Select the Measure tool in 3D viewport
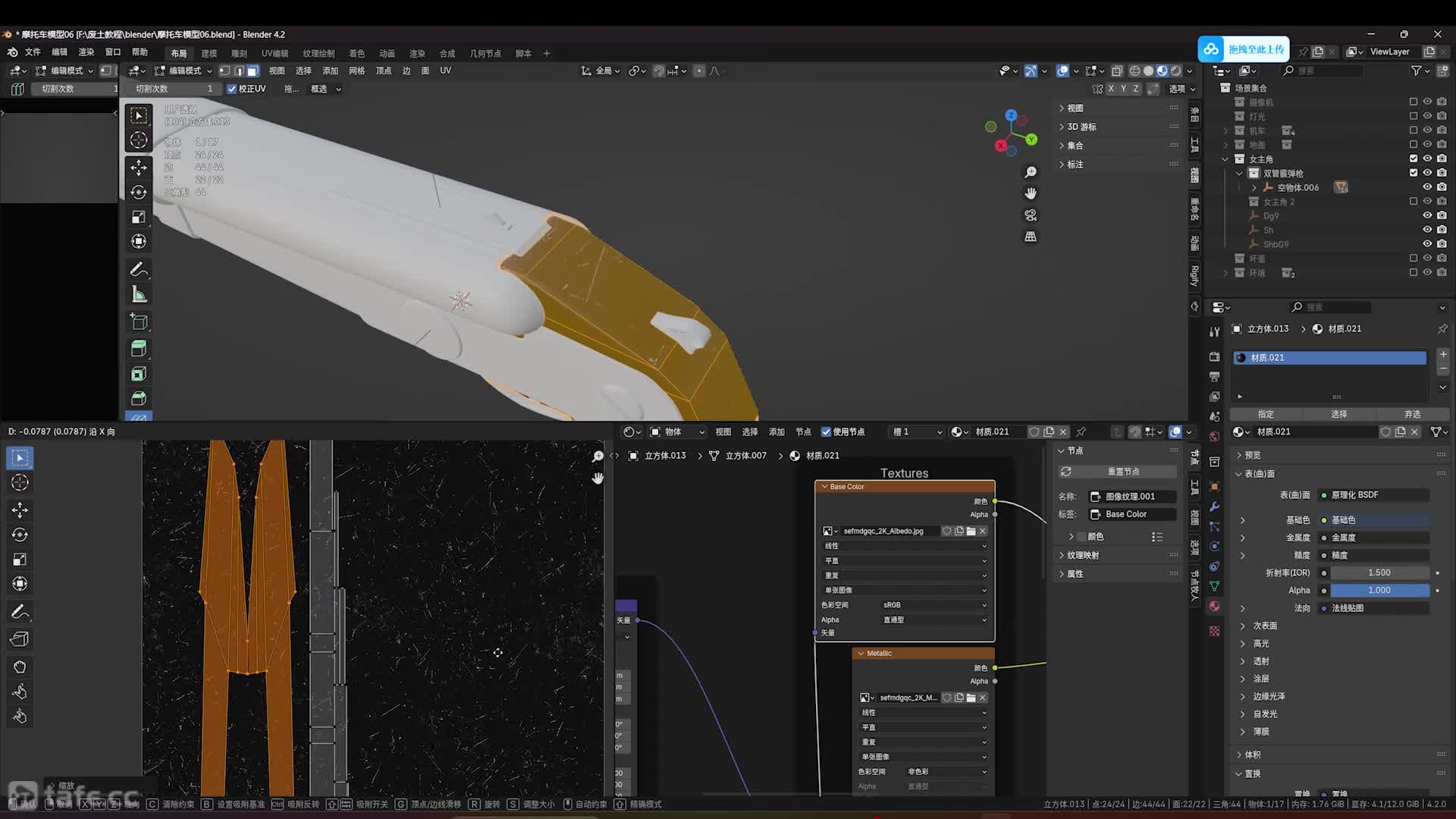 point(139,295)
